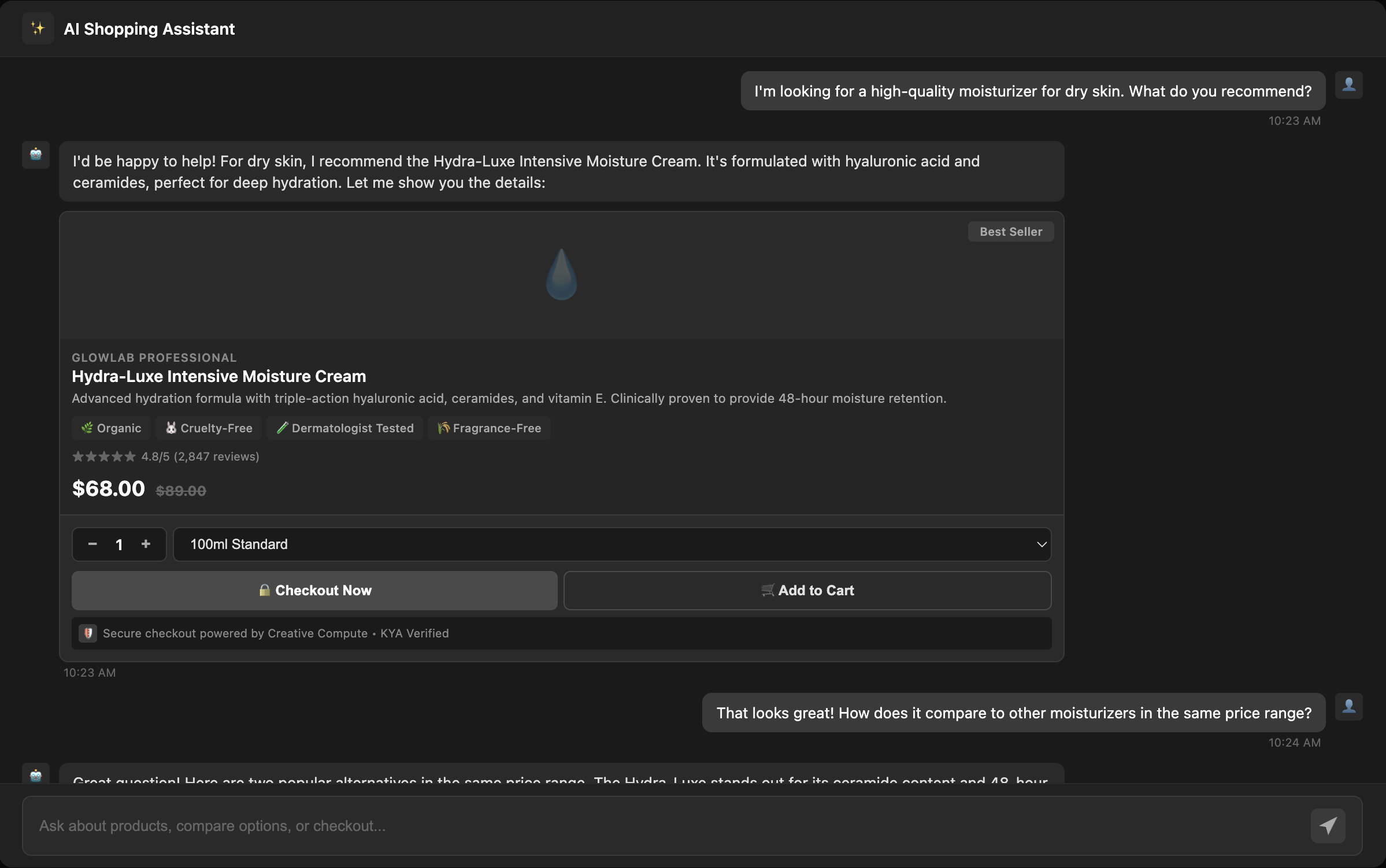Click the user profile avatar icon
The width and height of the screenshot is (1386, 868).
[1349, 85]
